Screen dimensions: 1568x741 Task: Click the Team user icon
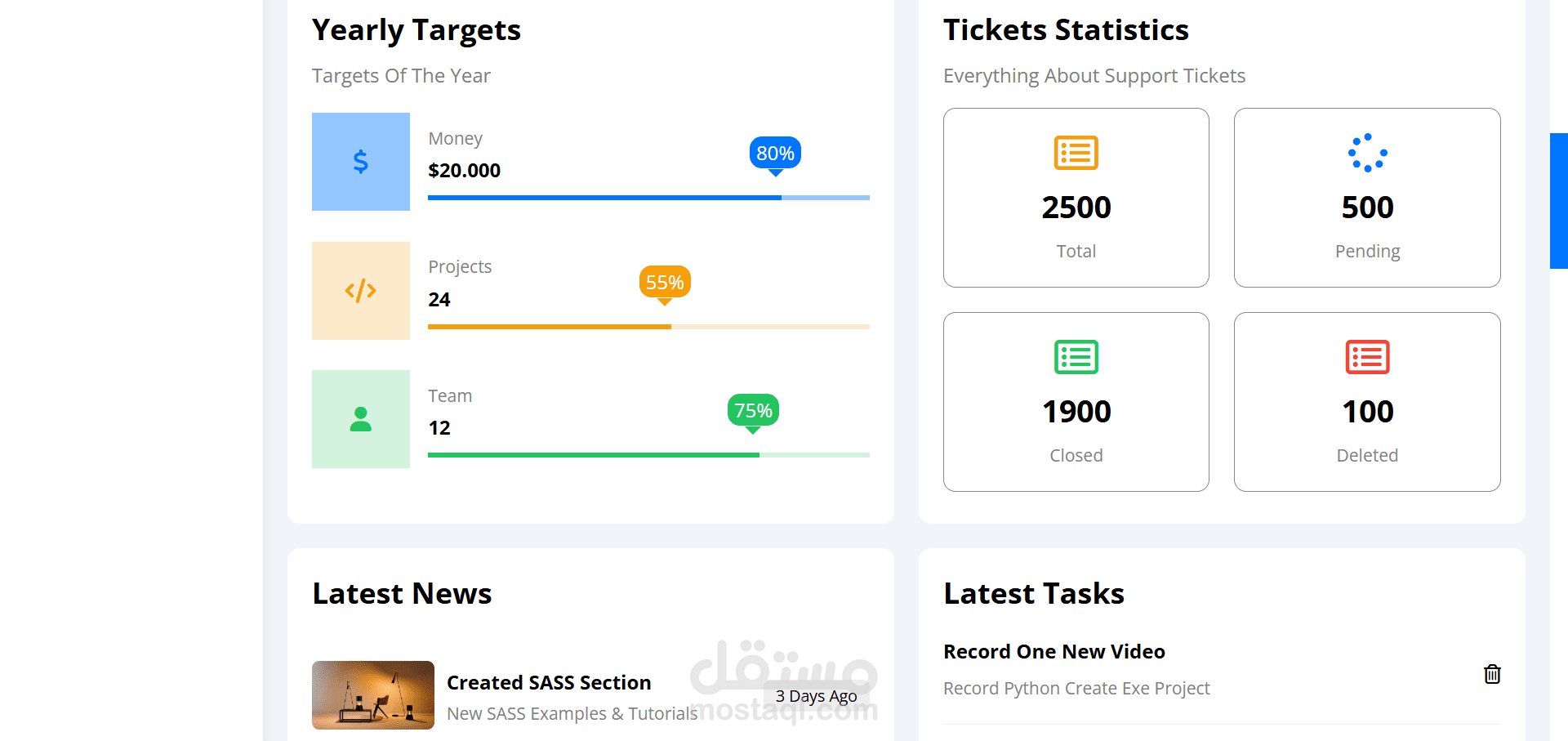[x=360, y=419]
